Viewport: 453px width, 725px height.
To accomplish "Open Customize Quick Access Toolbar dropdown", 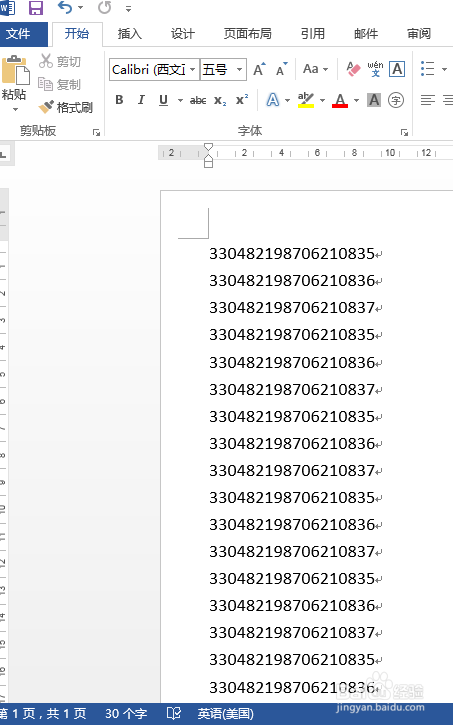I will tap(129, 8).
